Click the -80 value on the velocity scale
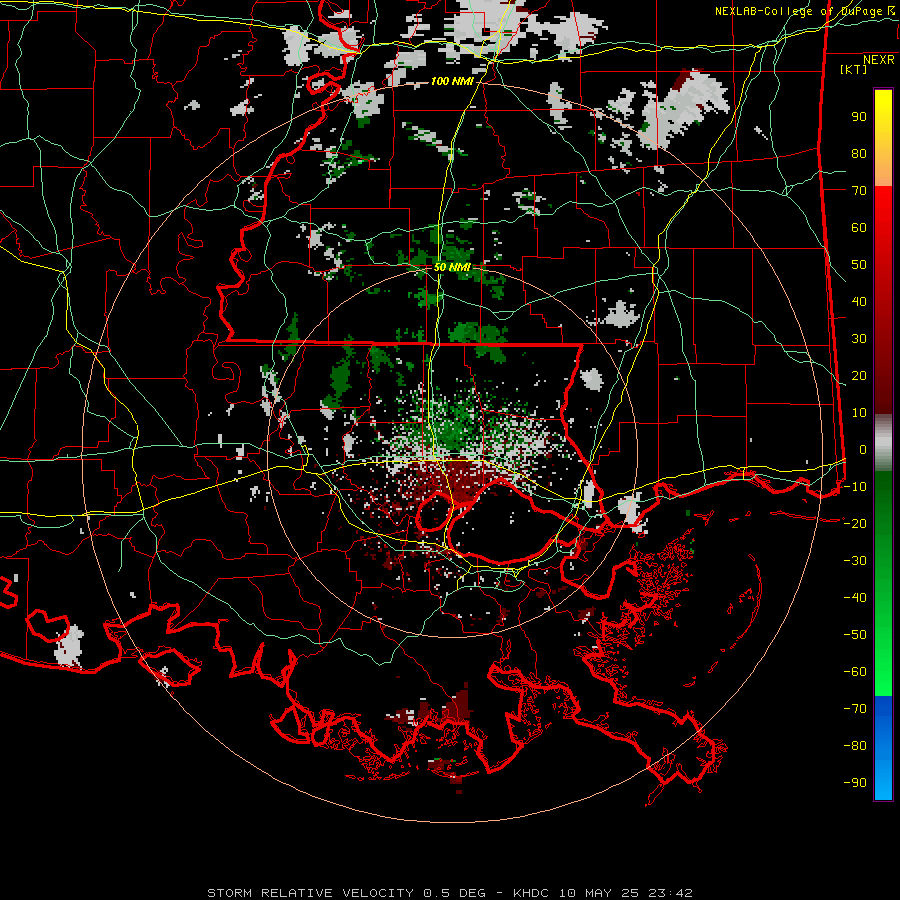The height and width of the screenshot is (900, 900). tap(855, 746)
